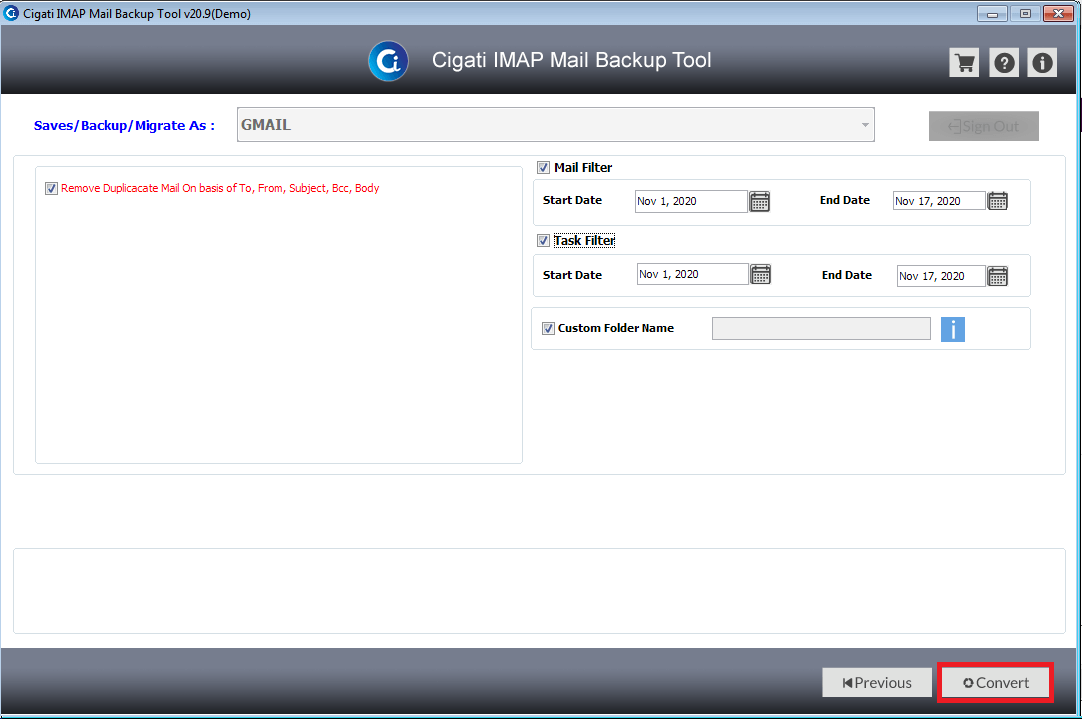This screenshot has width=1082, height=719.
Task: Click blue info icon beside Custom Folder Name
Action: [x=953, y=329]
